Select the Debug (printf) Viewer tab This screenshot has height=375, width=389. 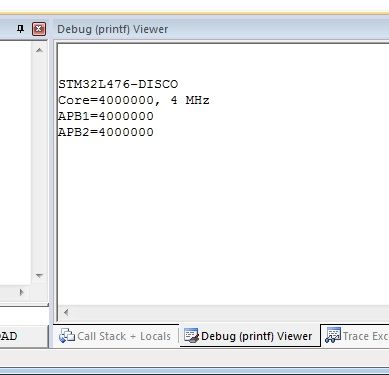(x=249, y=336)
